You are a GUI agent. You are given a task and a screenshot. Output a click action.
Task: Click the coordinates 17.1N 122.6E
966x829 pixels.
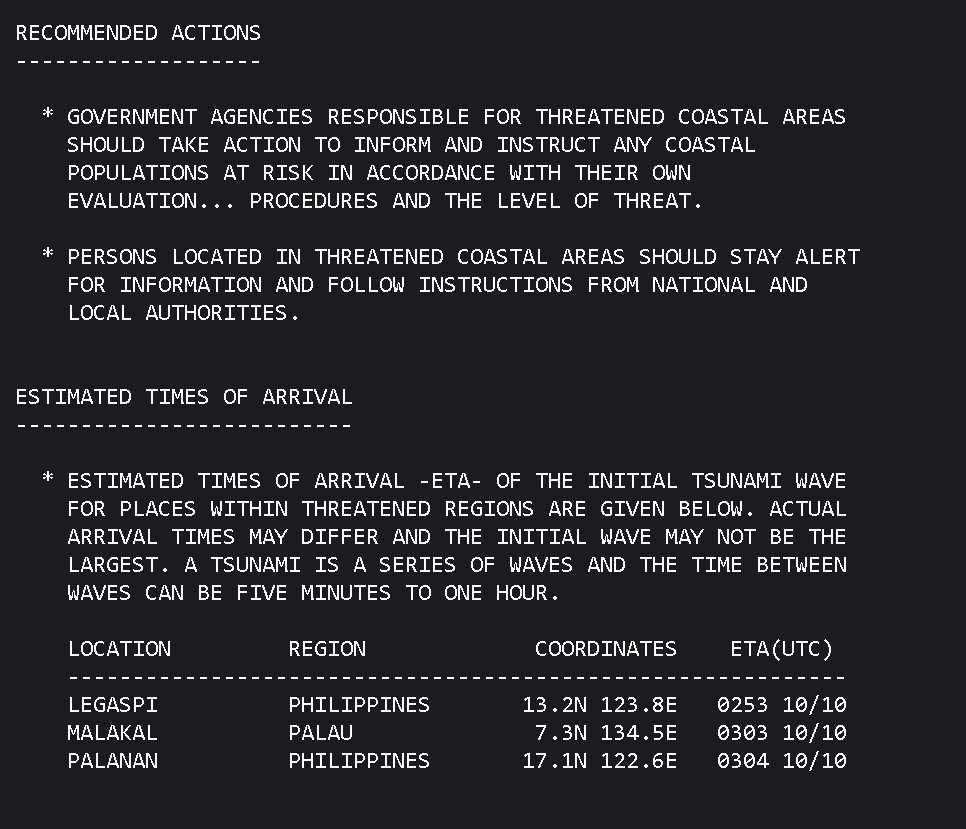coord(599,761)
